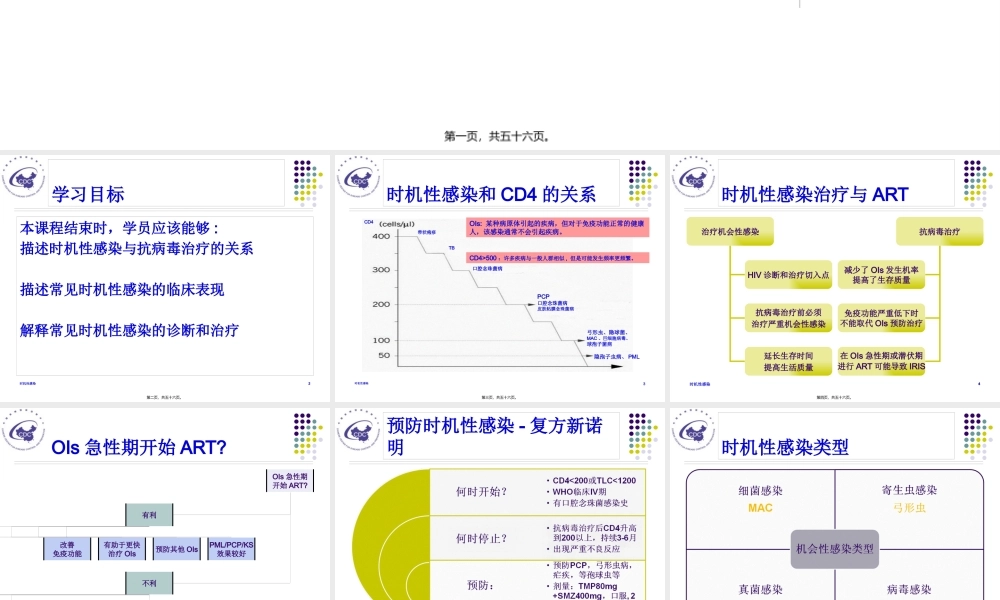Image resolution: width=1000 pixels, height=600 pixels.
Task: Click the gray center box 机会性感染类型
Action: pyautogui.click(x=835, y=549)
